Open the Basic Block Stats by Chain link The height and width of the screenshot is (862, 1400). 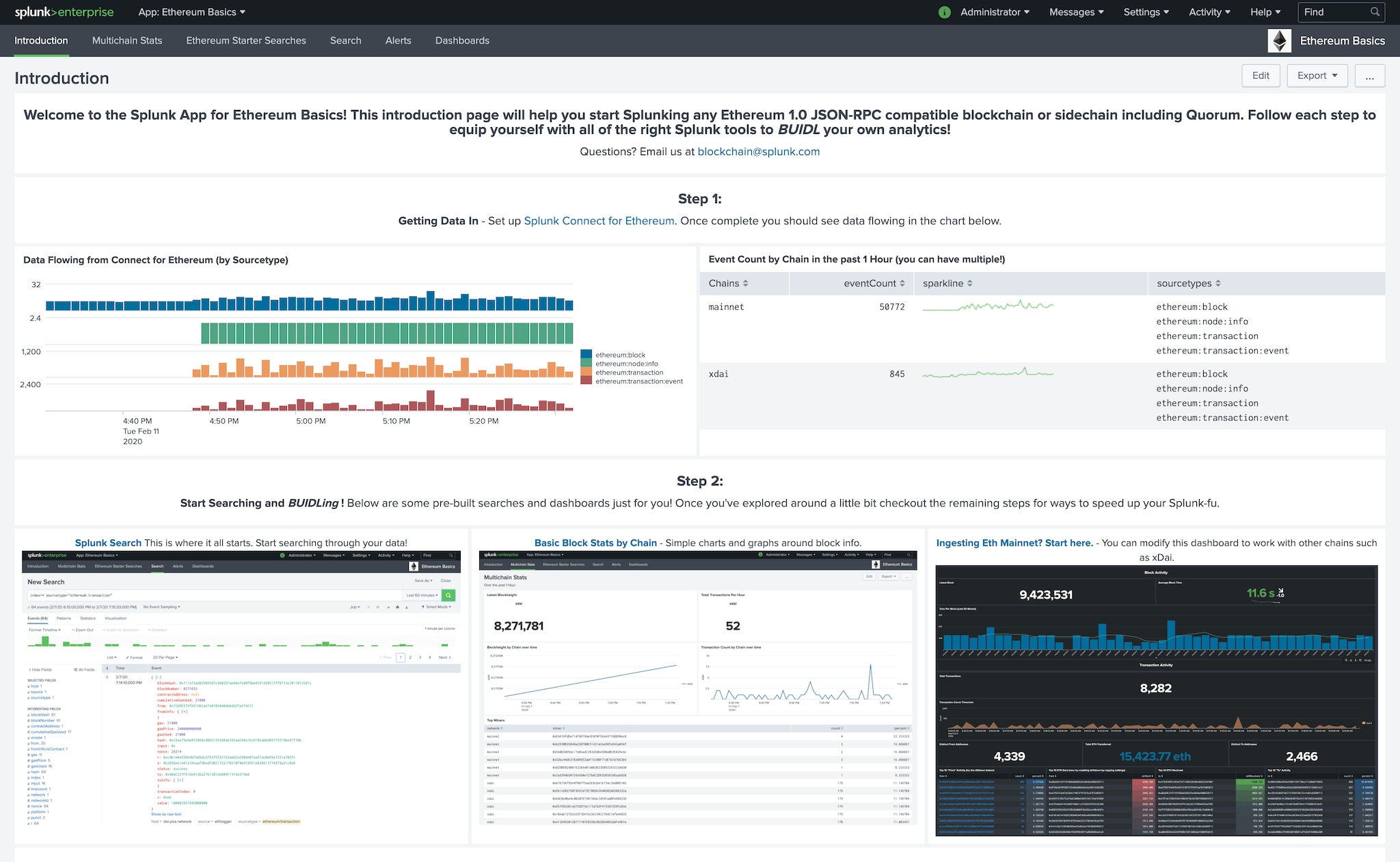click(595, 543)
